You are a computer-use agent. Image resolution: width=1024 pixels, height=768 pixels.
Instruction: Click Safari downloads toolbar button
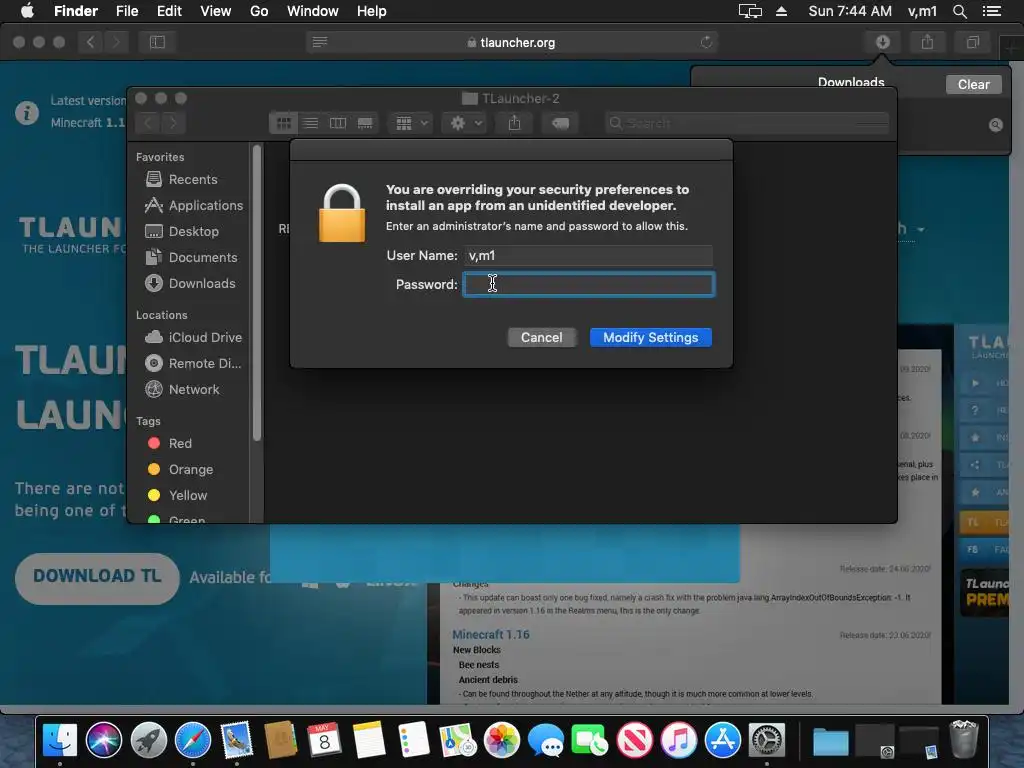(882, 42)
